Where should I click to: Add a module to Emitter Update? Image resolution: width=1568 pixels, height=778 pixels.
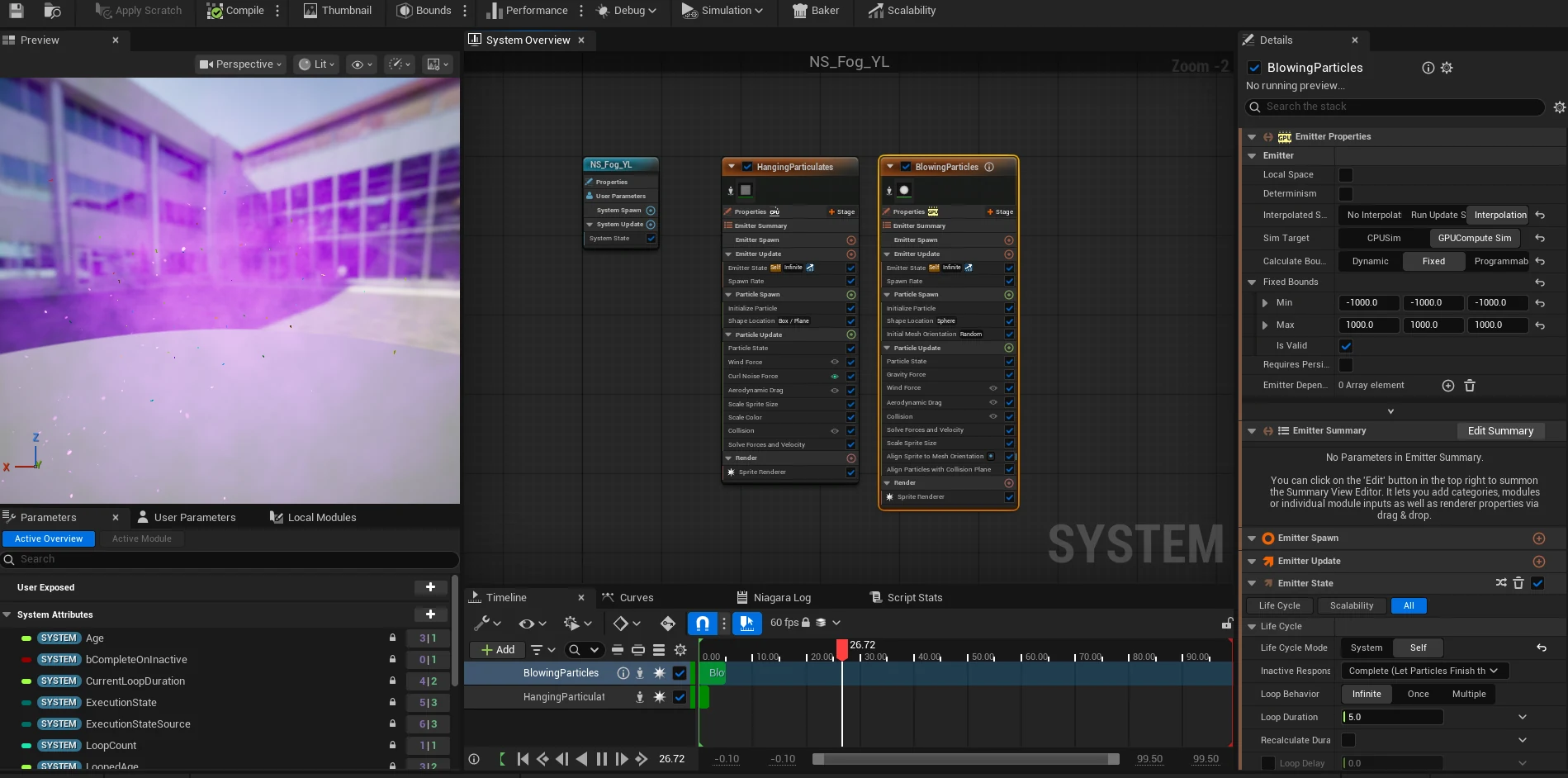1539,562
